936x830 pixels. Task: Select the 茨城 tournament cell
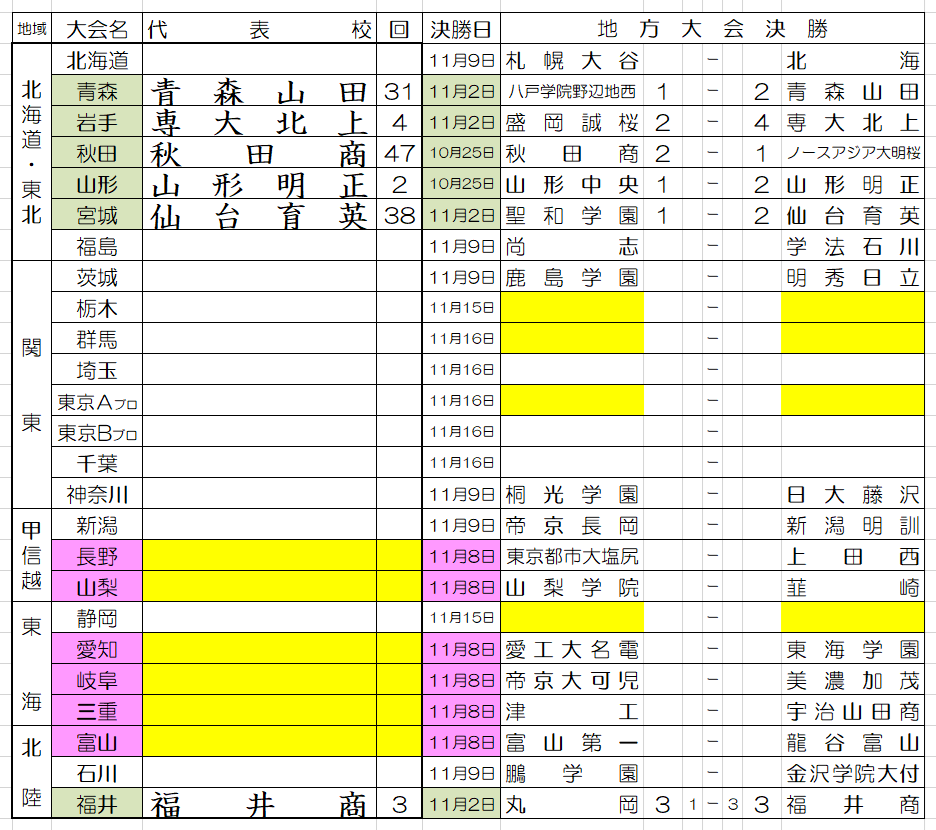97,277
